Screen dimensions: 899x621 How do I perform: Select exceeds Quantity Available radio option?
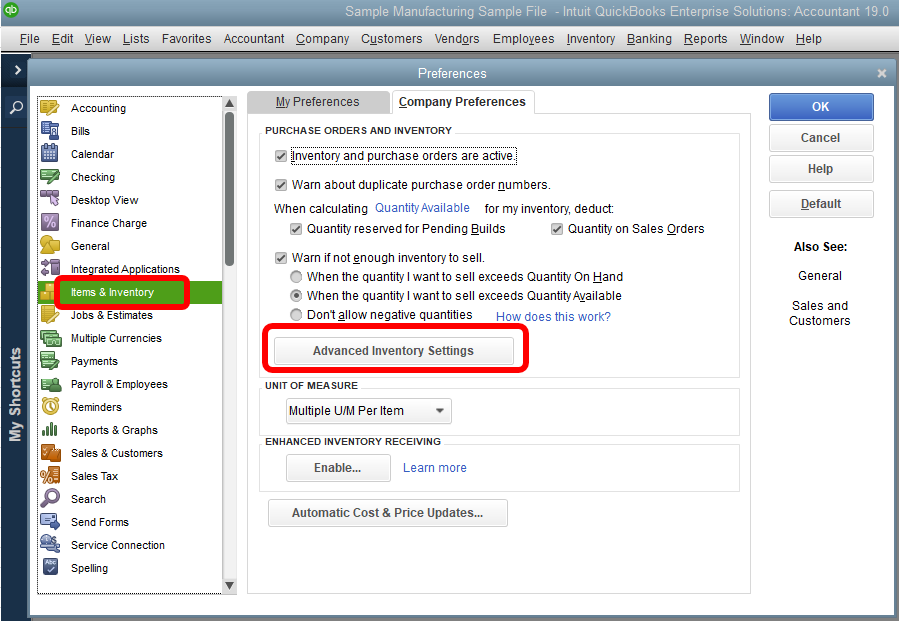296,296
